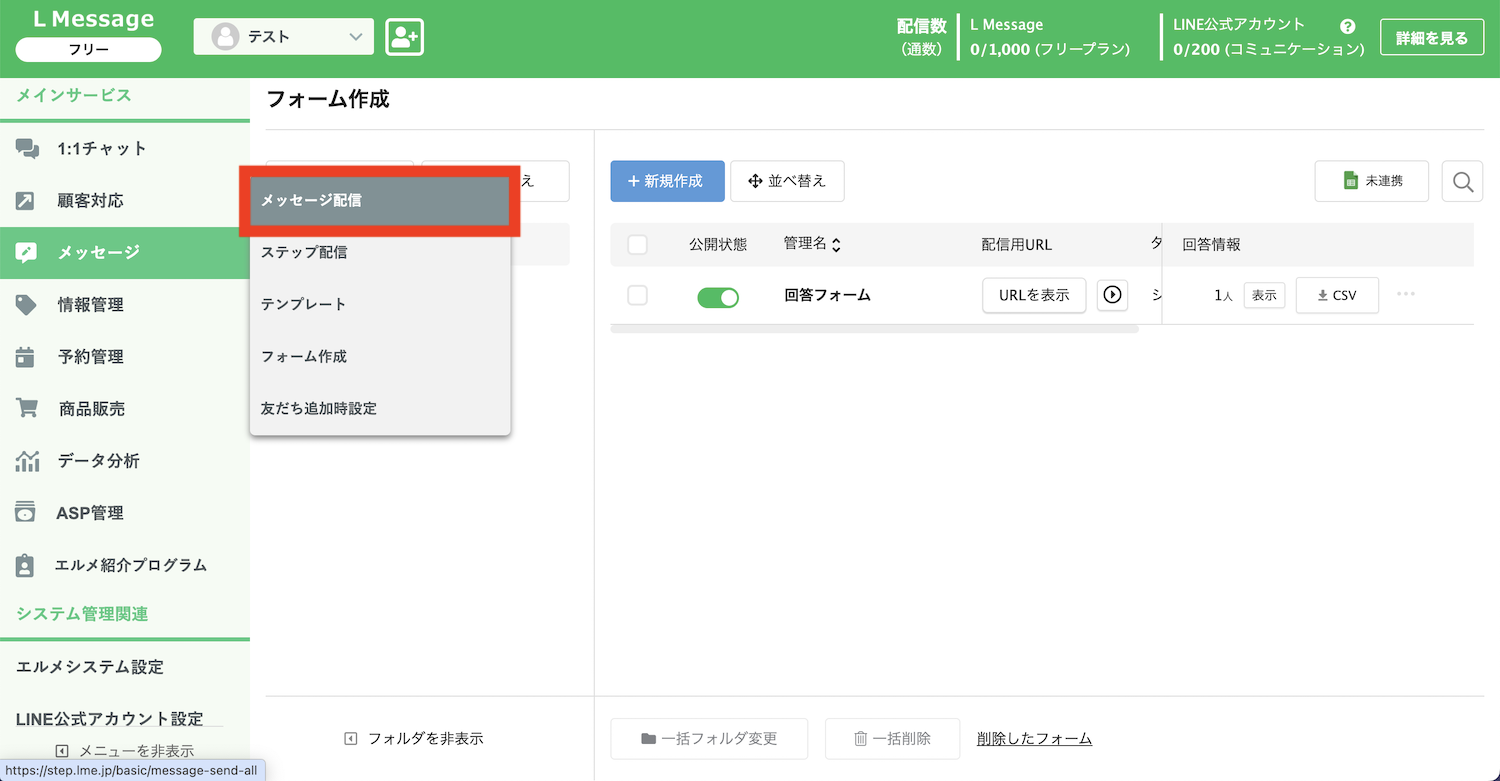Click the spreadsheet icon in 未連携 button
The image size is (1500, 781).
(1350, 181)
